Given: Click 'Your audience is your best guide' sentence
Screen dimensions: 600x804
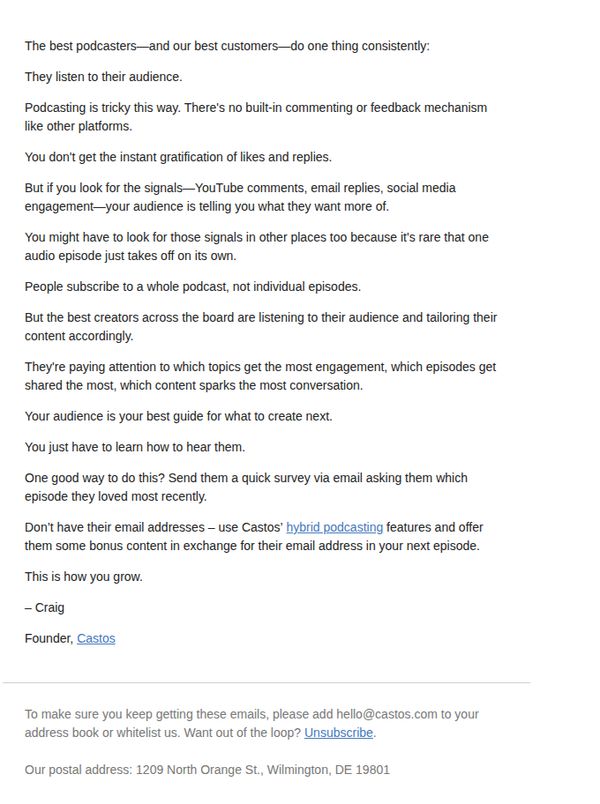Looking at the screenshot, I should 178,416.
